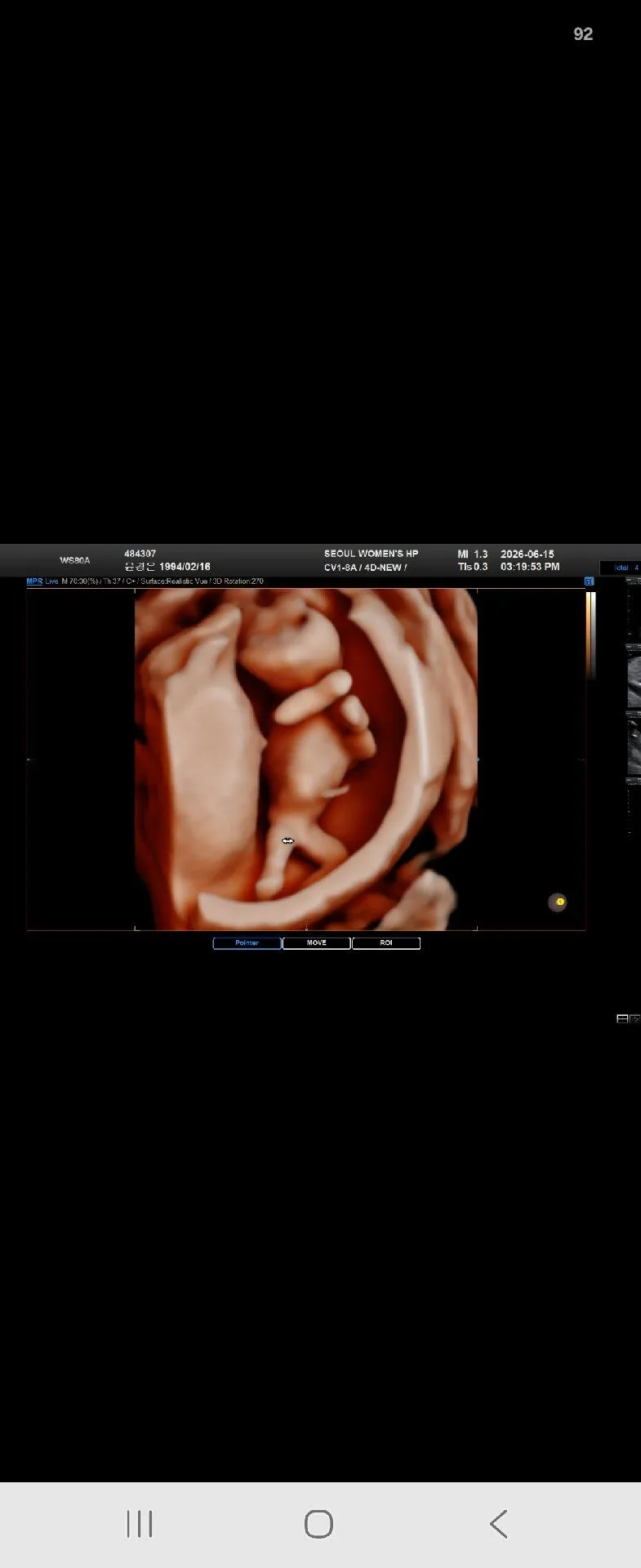Open the MPR view label

34,581
